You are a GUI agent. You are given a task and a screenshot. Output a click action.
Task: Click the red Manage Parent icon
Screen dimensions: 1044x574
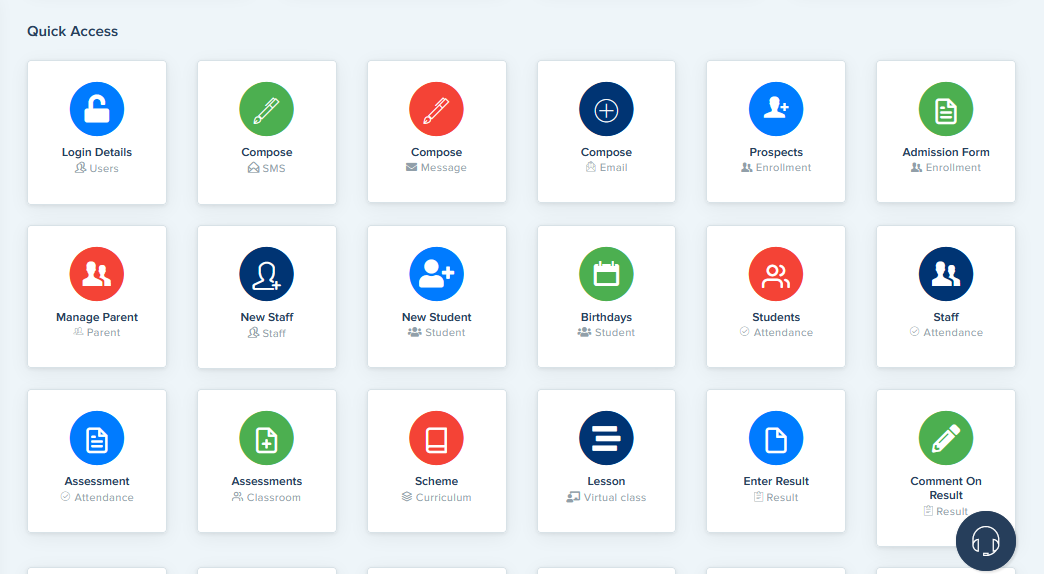[x=97, y=274]
